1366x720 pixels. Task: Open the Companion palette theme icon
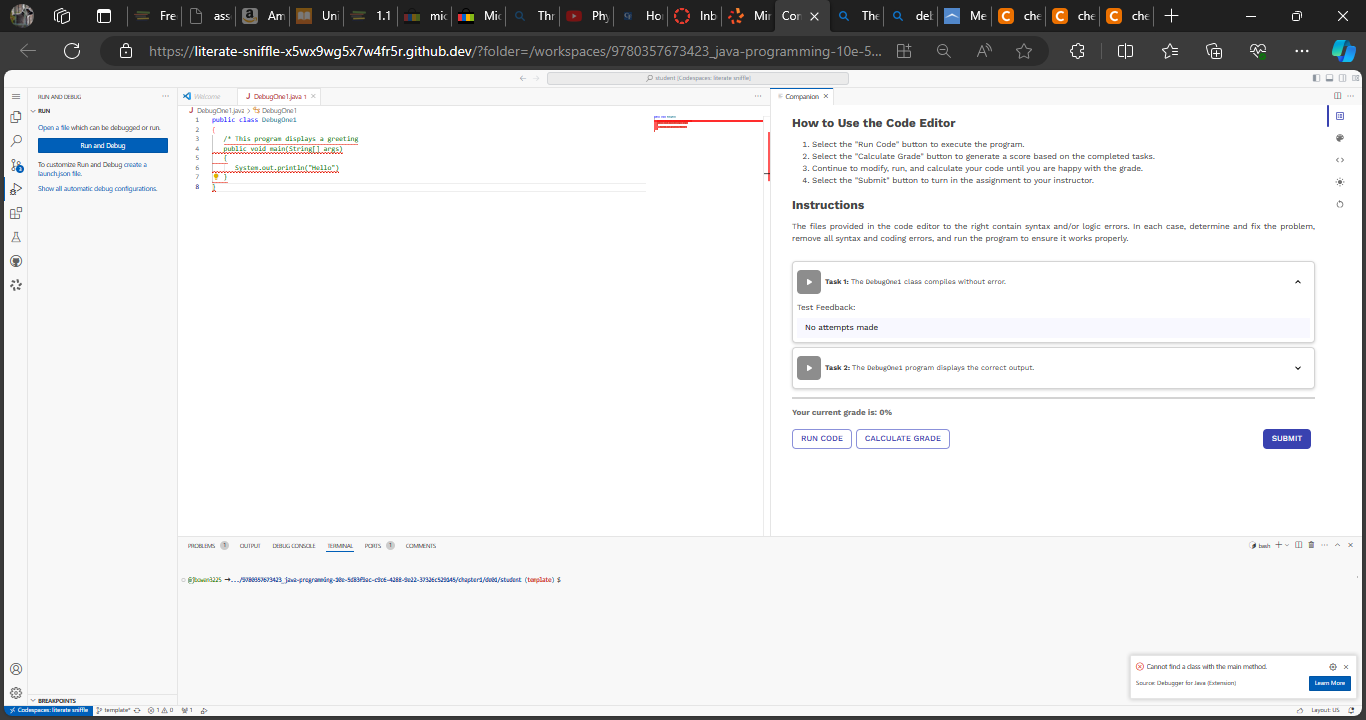point(1340,138)
